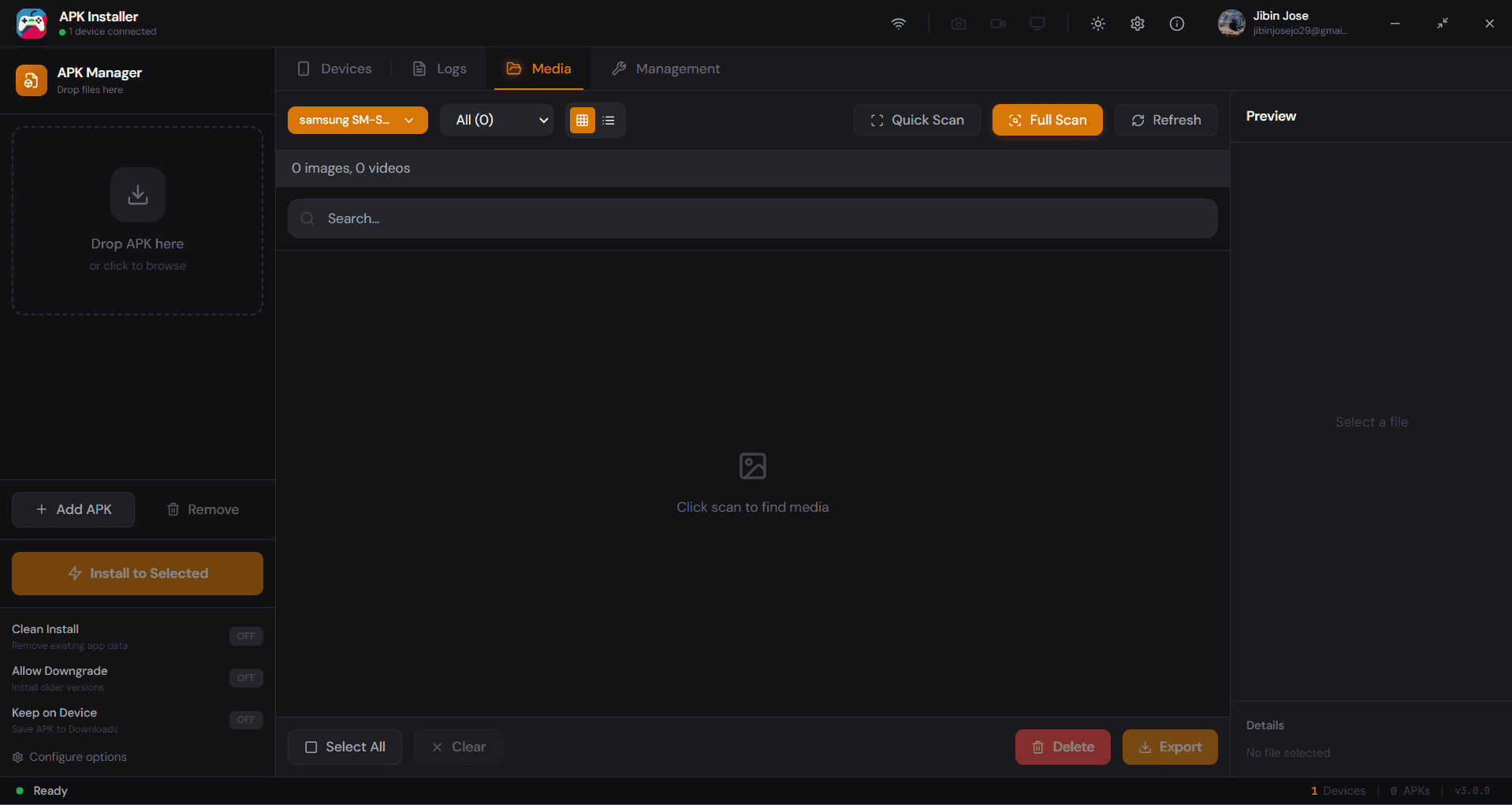Screen dimensions: 1512x805
Task: Click Install to Selected
Action: 137,573
